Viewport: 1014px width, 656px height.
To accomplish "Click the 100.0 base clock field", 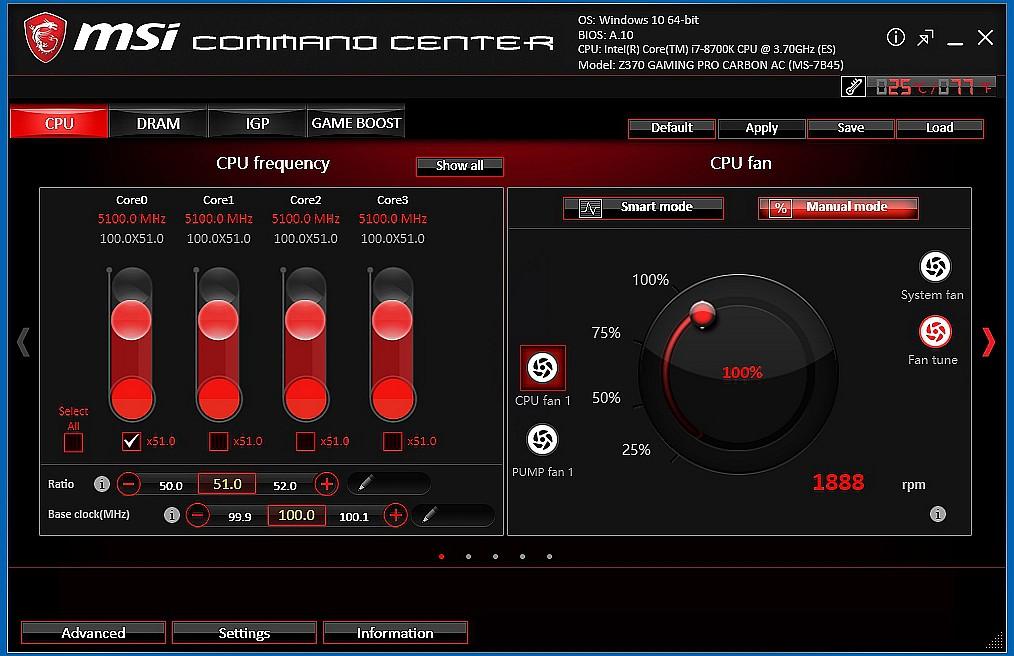I will click(296, 515).
